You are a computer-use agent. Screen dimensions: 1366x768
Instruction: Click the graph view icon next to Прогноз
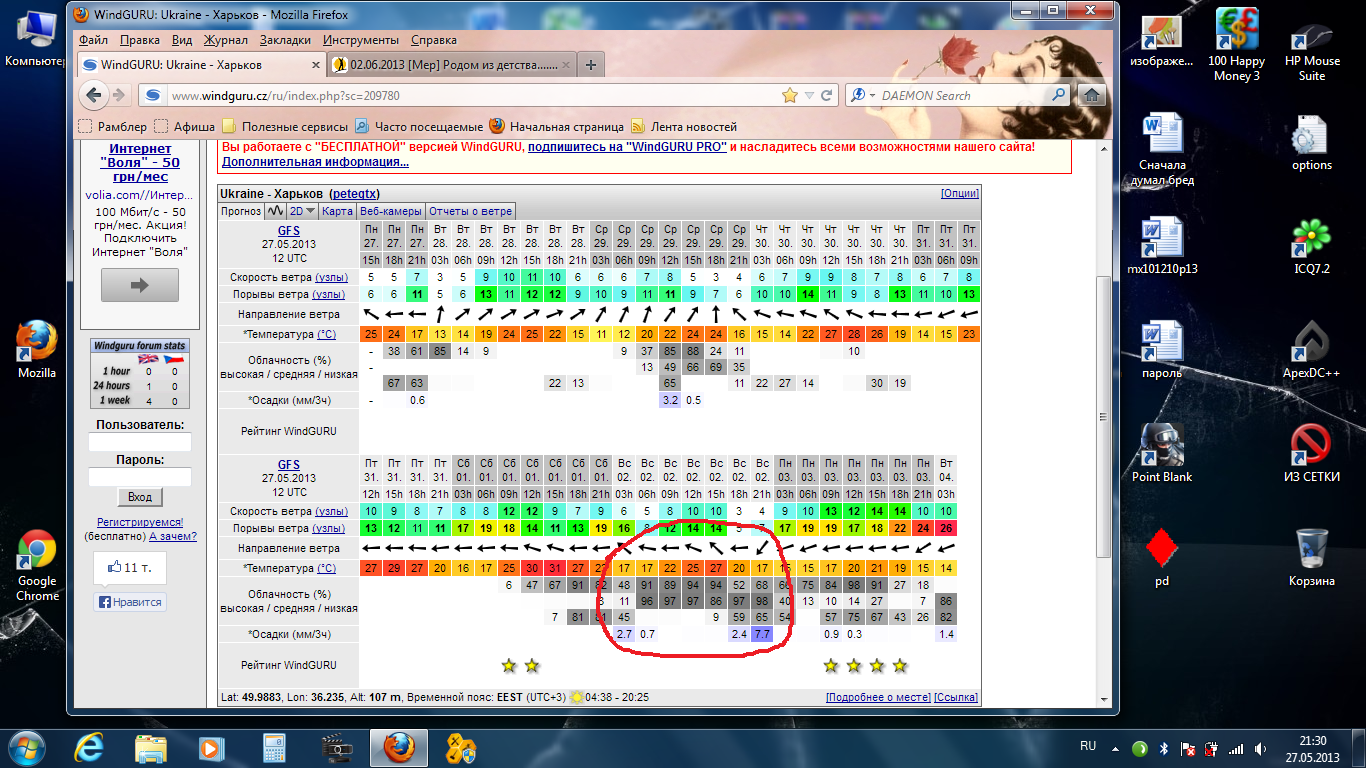click(275, 211)
